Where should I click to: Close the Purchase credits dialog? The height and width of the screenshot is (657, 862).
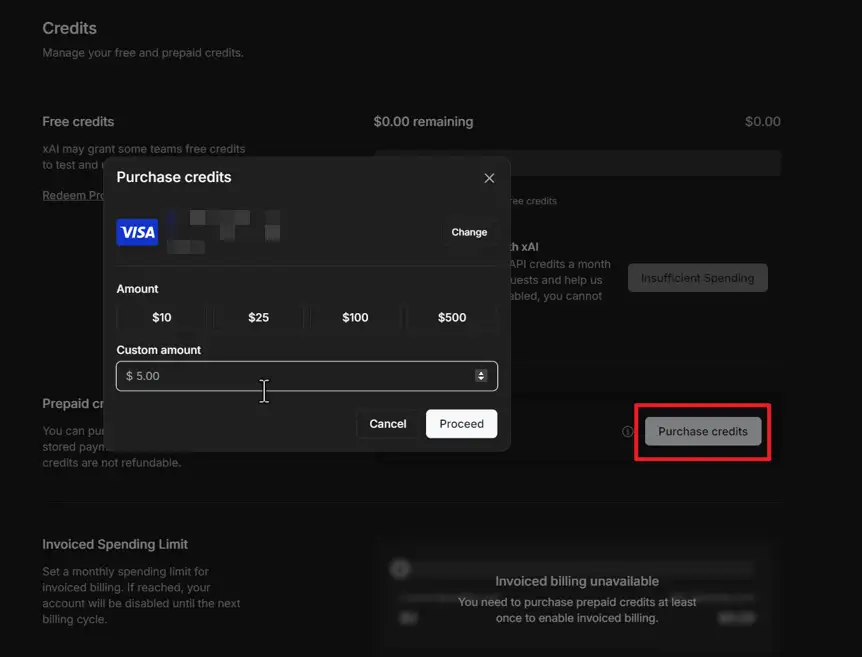[x=489, y=177]
